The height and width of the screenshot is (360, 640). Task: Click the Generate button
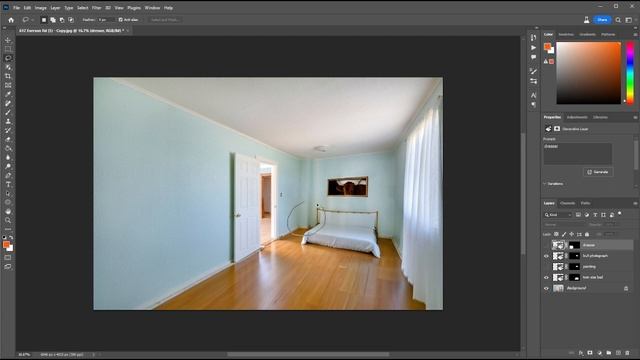tap(598, 172)
